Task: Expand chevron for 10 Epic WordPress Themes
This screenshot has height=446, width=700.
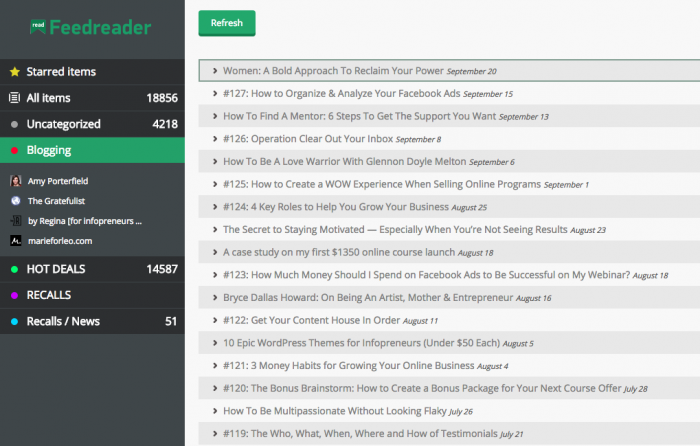Action: coord(215,343)
